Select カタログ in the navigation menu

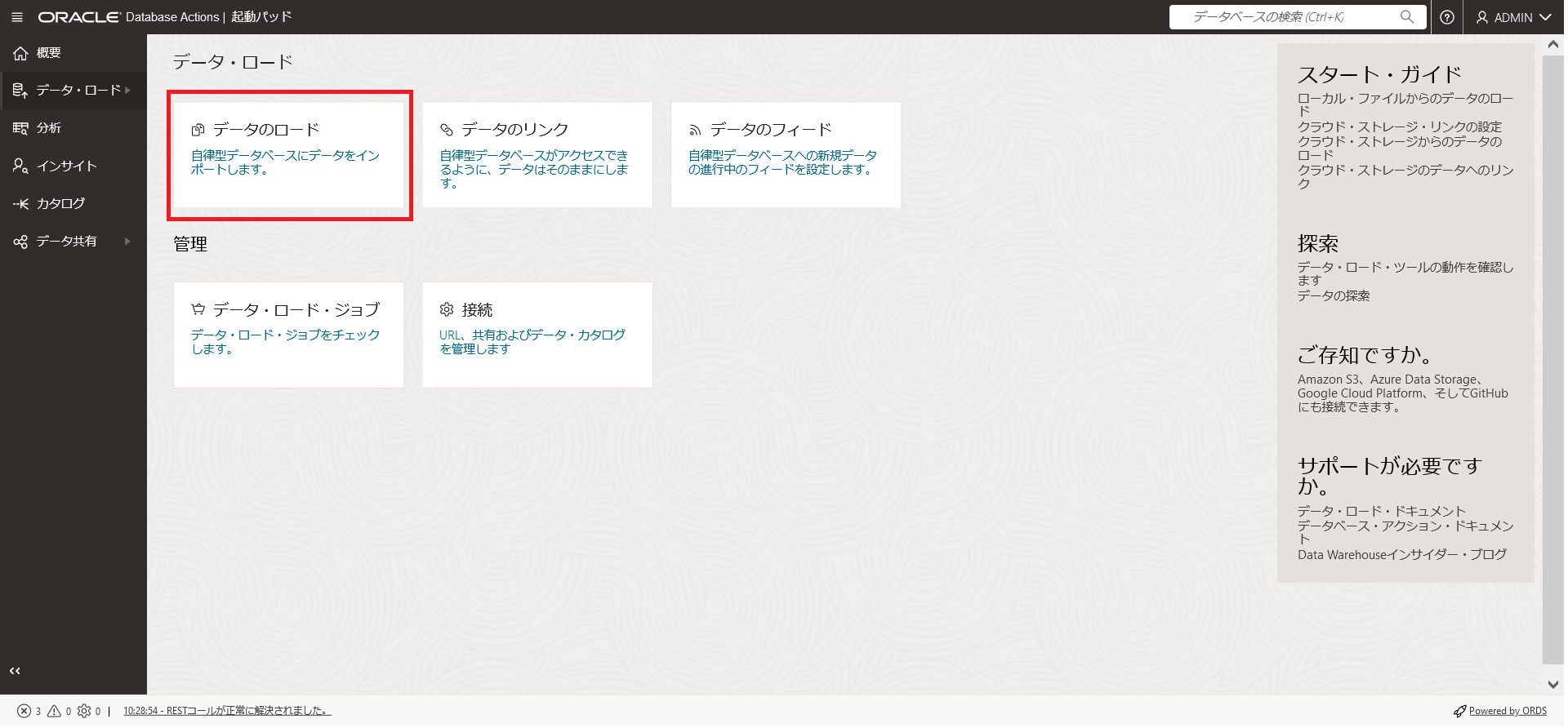[x=73, y=203]
